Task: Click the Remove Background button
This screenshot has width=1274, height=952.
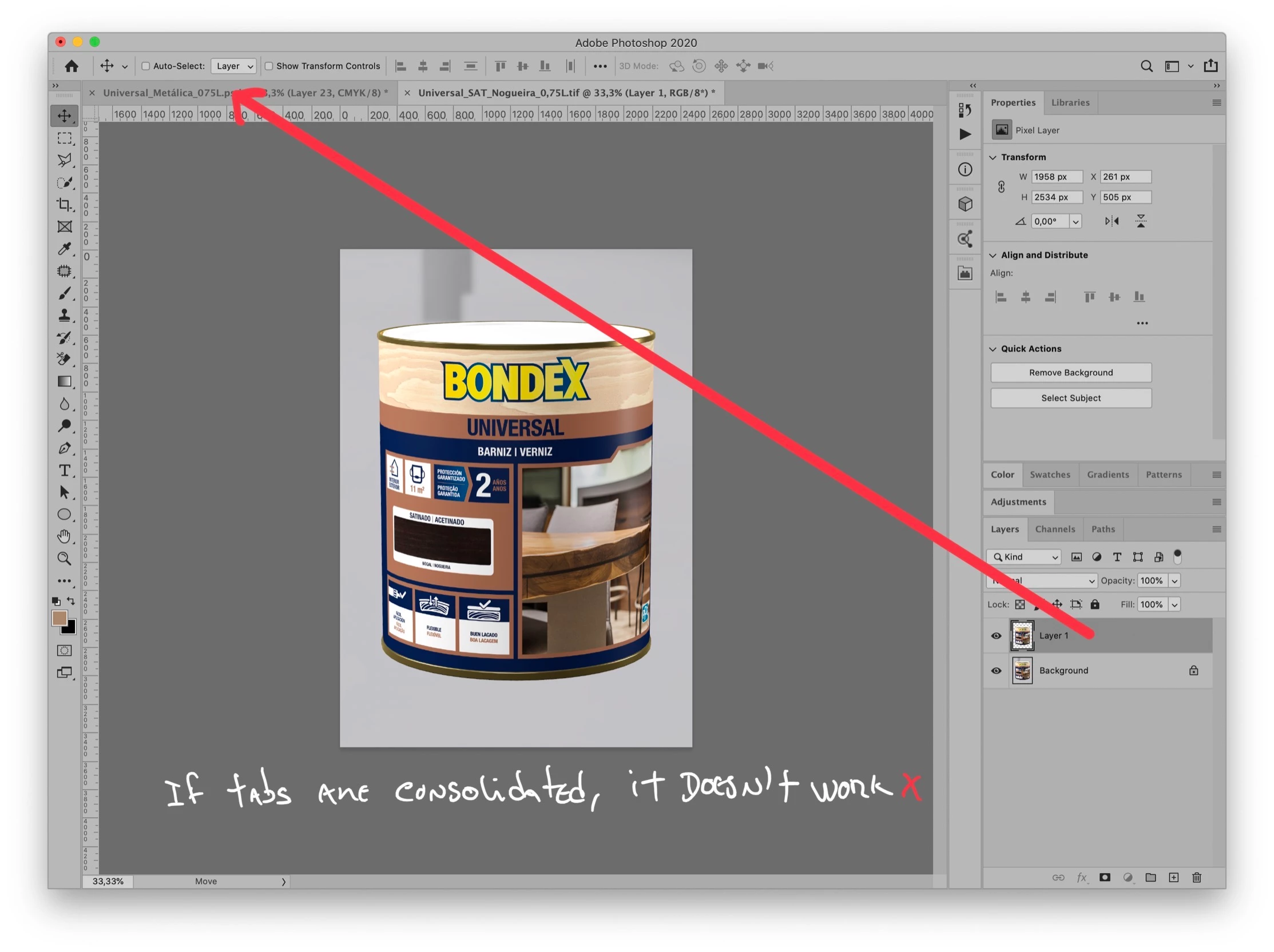Action: tap(1071, 372)
